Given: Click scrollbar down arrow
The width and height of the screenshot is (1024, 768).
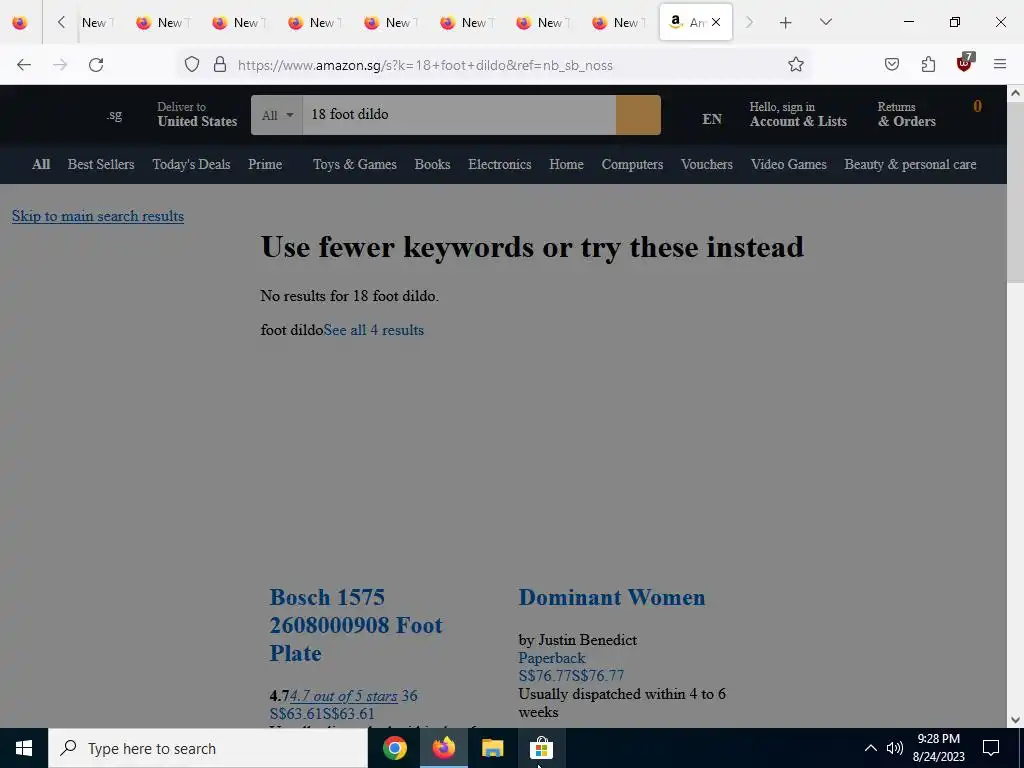Looking at the screenshot, I should click(1016, 720).
